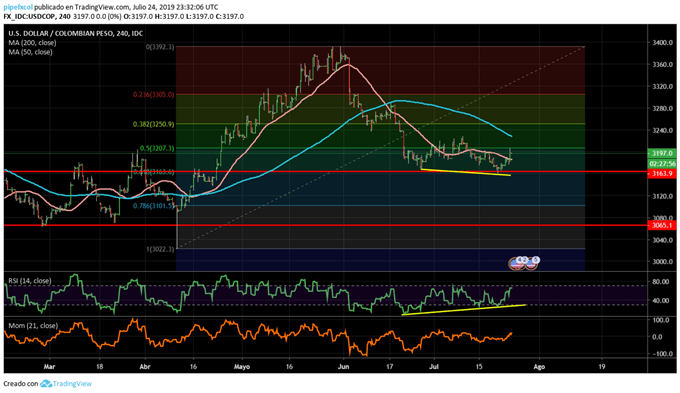Click the Mom (21, close) indicator label
The height and width of the screenshot is (393, 680).
point(33,325)
